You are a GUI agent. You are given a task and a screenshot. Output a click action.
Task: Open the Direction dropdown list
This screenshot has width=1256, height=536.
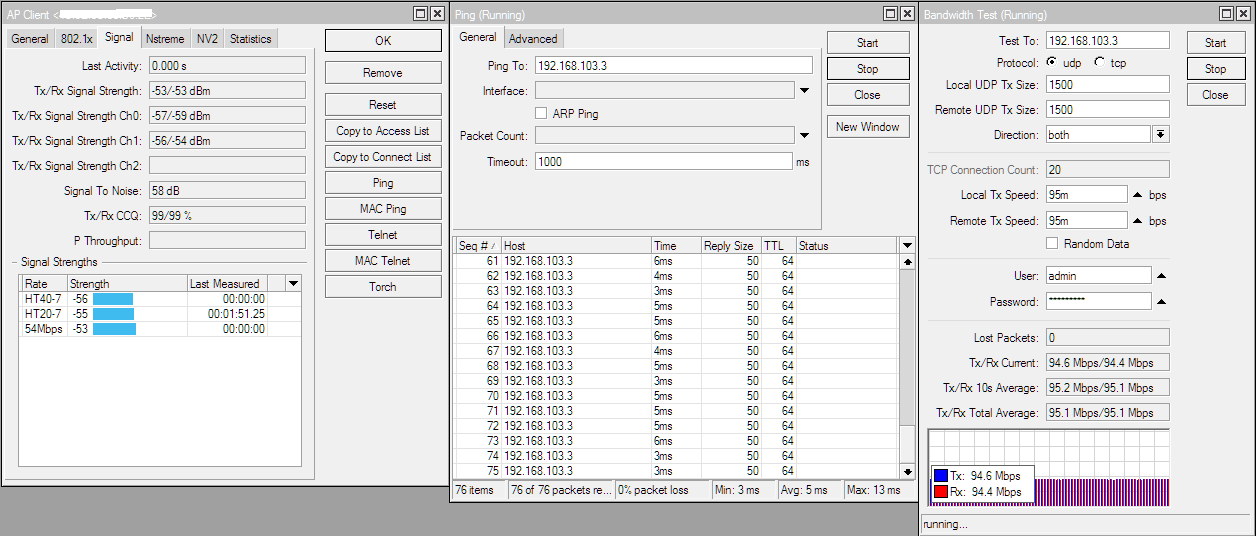point(1160,135)
